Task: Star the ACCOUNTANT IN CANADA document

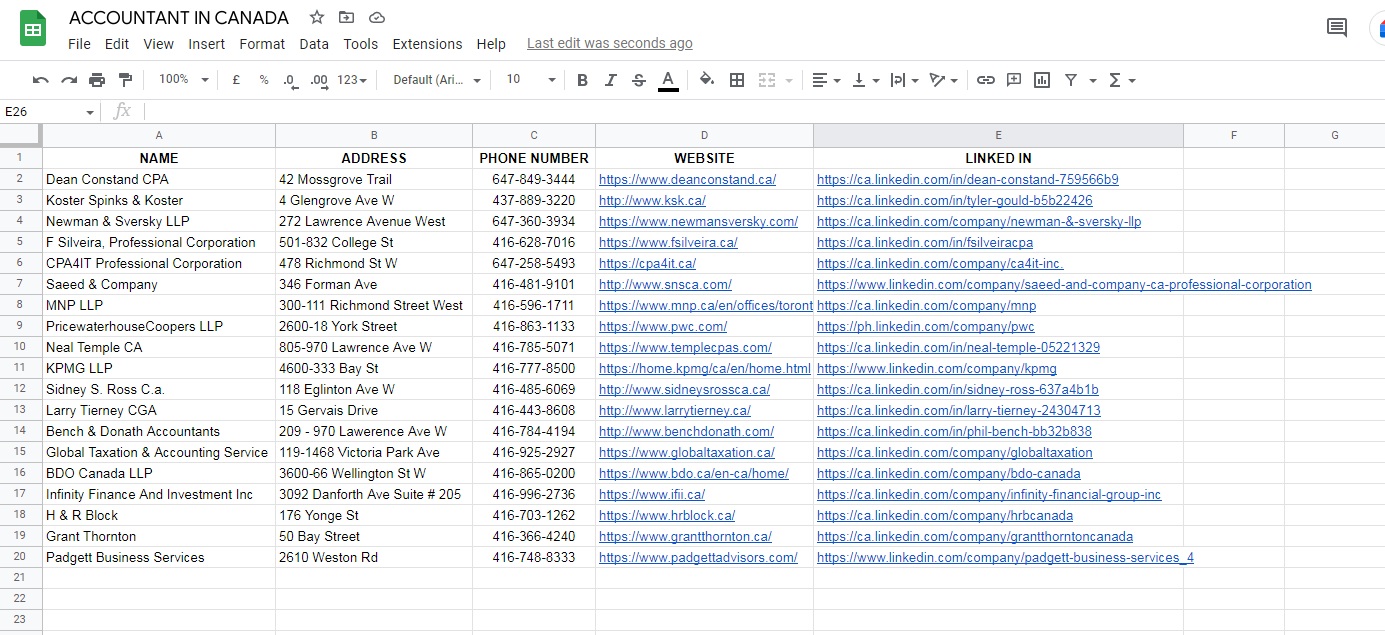Action: click(317, 17)
